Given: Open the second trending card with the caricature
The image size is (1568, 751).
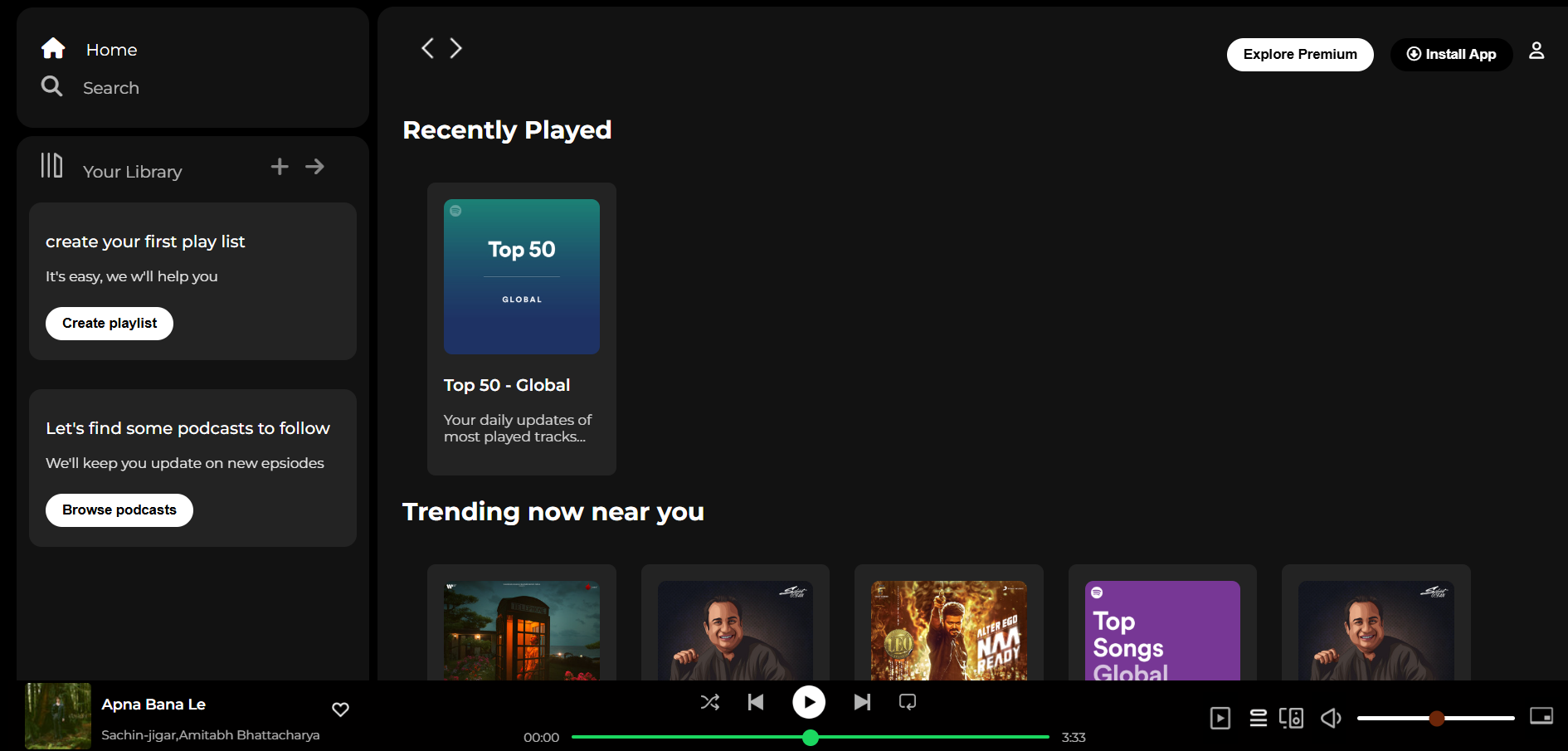Looking at the screenshot, I should tap(735, 631).
